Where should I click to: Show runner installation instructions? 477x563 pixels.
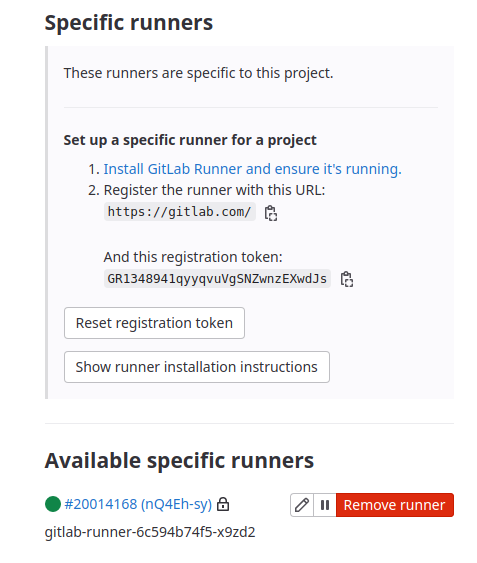[x=197, y=367]
